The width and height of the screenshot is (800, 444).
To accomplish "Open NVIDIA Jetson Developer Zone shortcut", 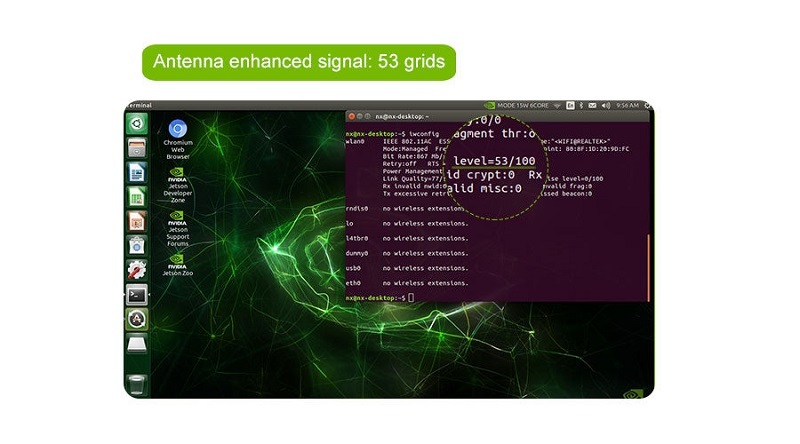I will (178, 185).
